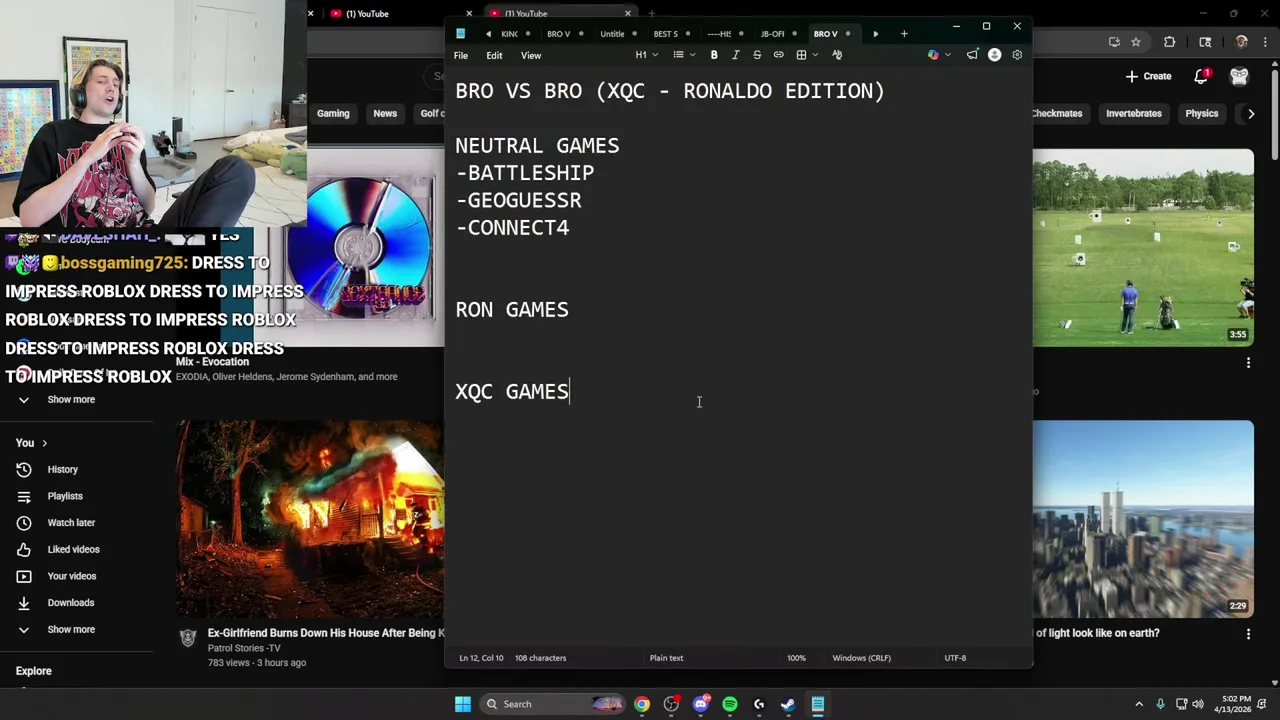The height and width of the screenshot is (720, 1280).
Task: Switch to the BEST S Notepad tab
Action: coord(666,34)
